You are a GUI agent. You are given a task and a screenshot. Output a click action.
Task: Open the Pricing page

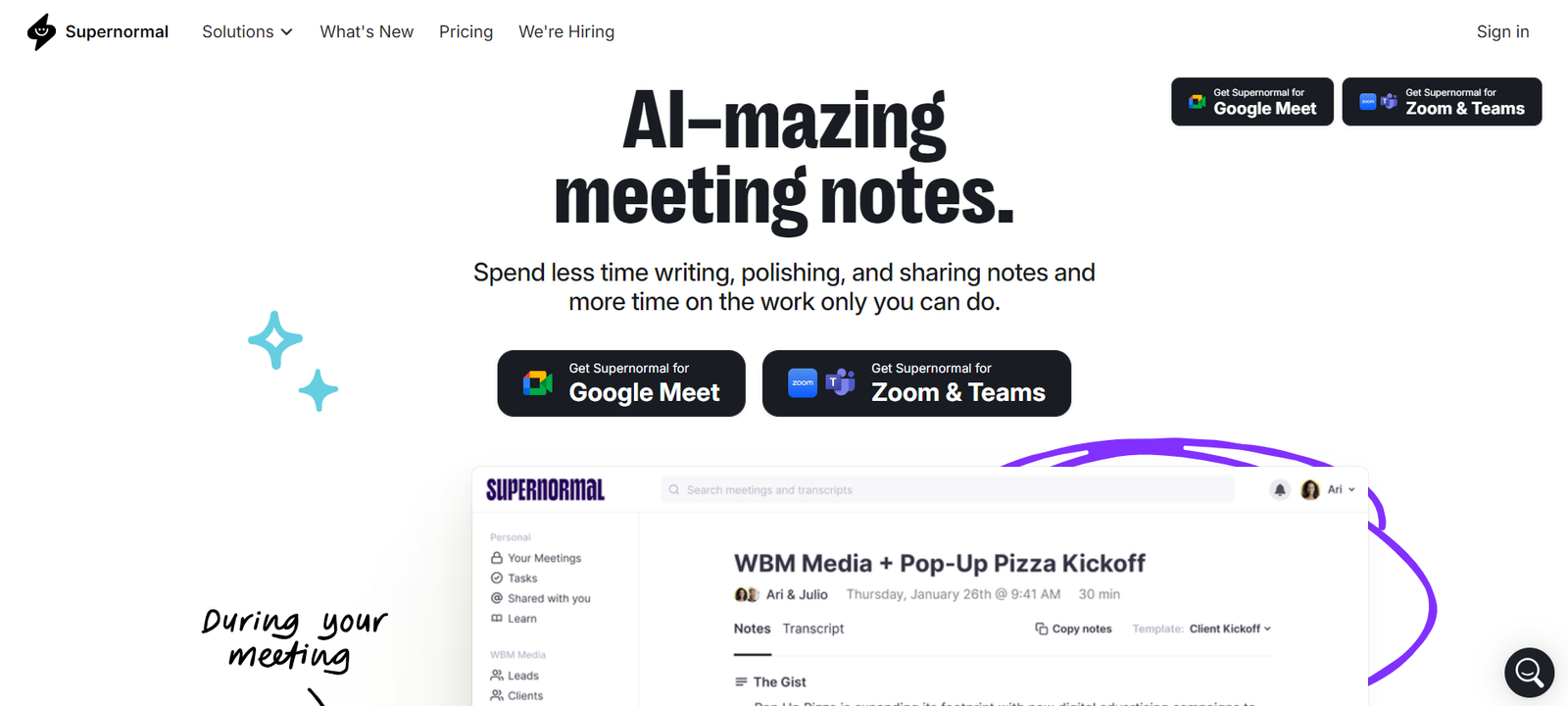[465, 31]
